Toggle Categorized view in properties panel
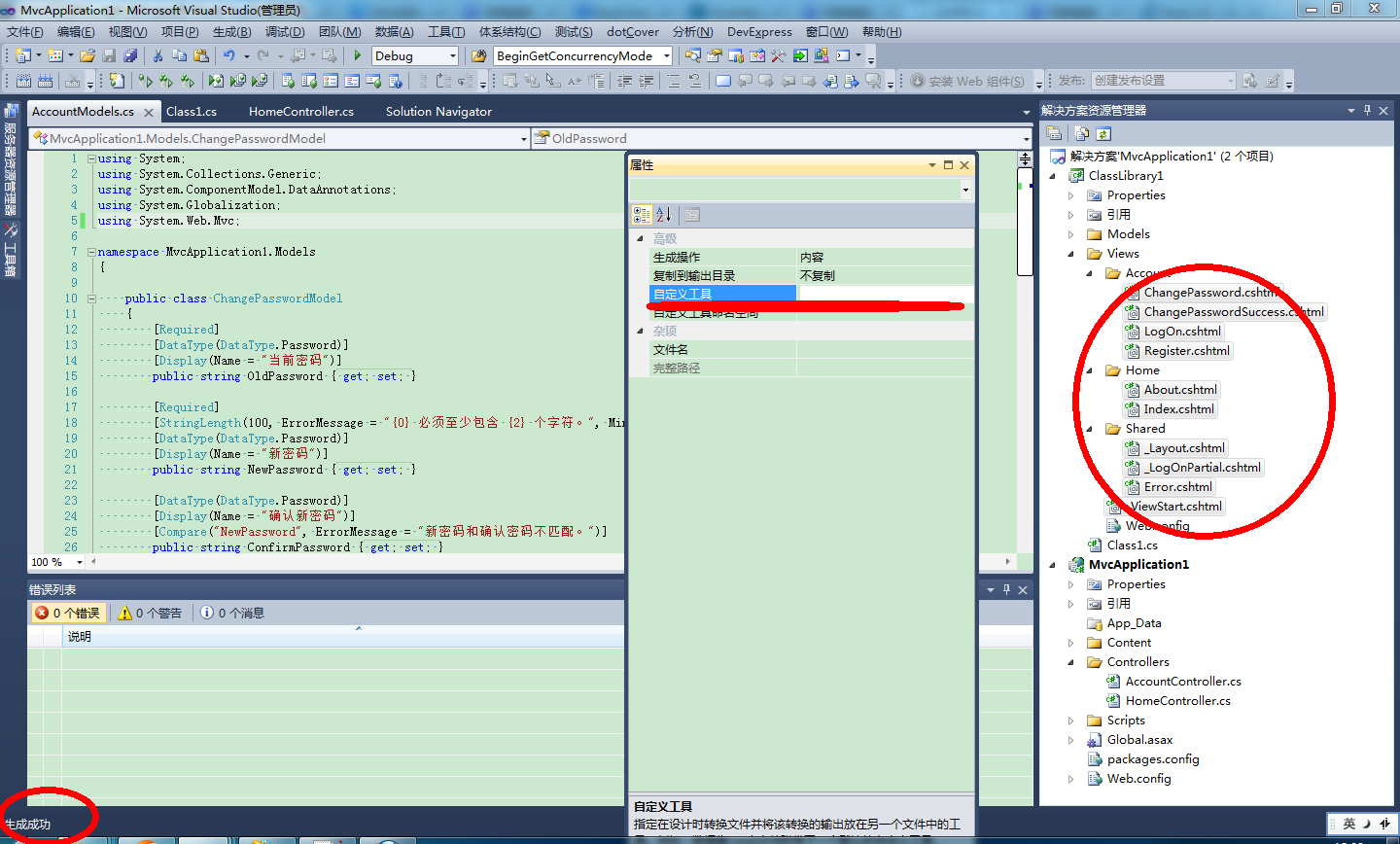The height and width of the screenshot is (844, 1400). (x=642, y=214)
